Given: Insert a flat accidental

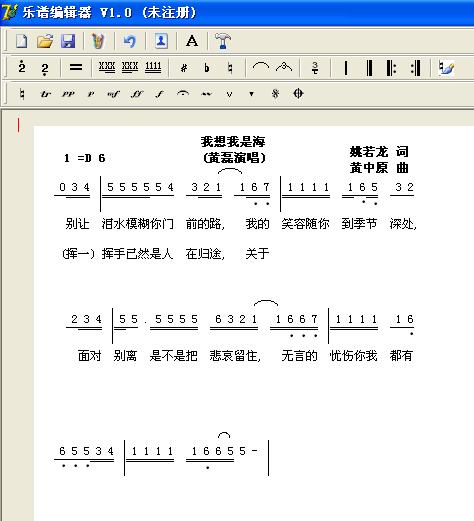Looking at the screenshot, I should tap(207, 68).
